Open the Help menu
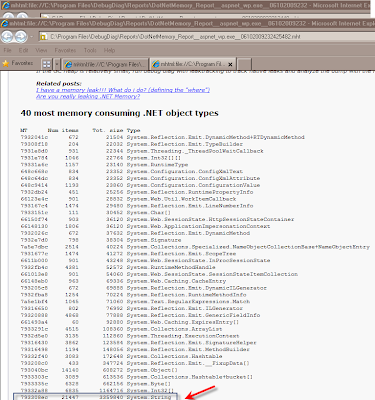Screen dimensions: 375x400 click(x=109, y=50)
